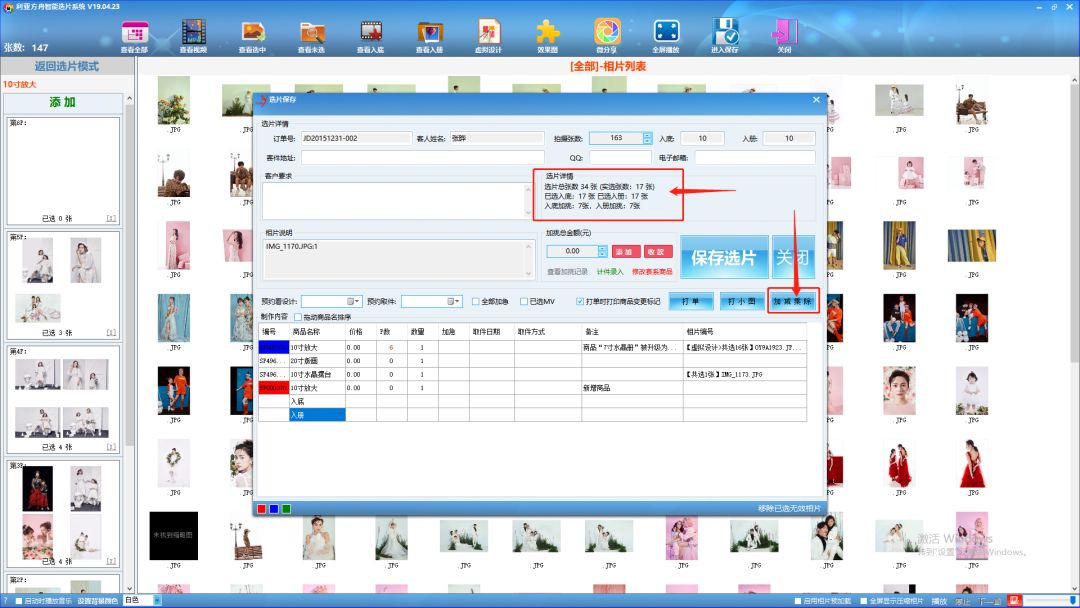Open 查看入册 album toolbar icon
Viewport: 1080px width, 608px height.
coord(430,36)
